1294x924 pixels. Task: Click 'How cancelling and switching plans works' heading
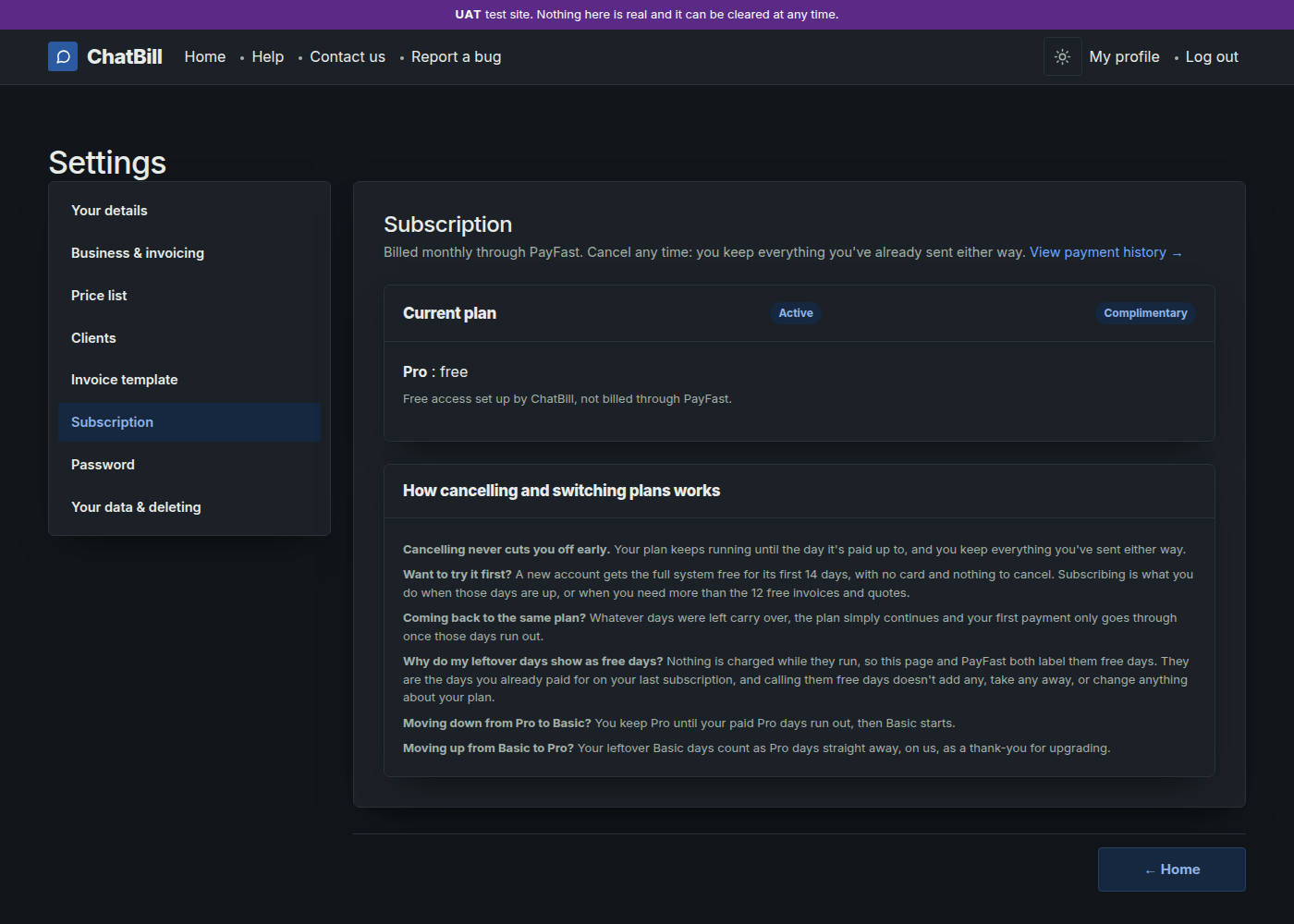click(x=561, y=491)
